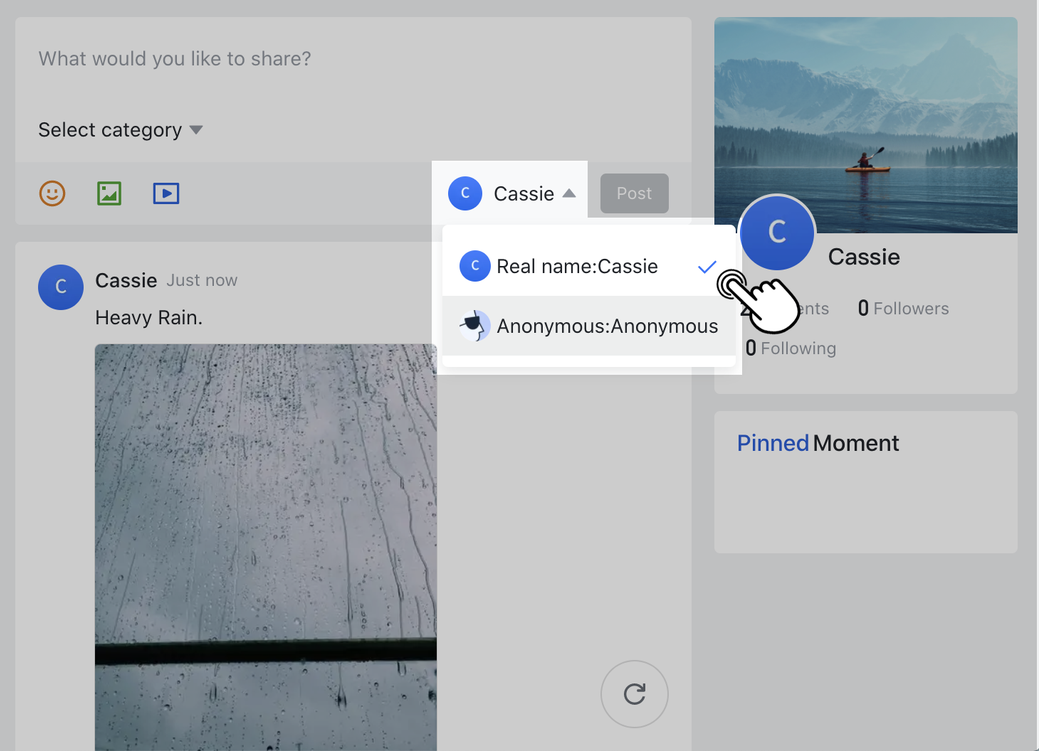
Task: Attach a video to your post
Action: (166, 193)
